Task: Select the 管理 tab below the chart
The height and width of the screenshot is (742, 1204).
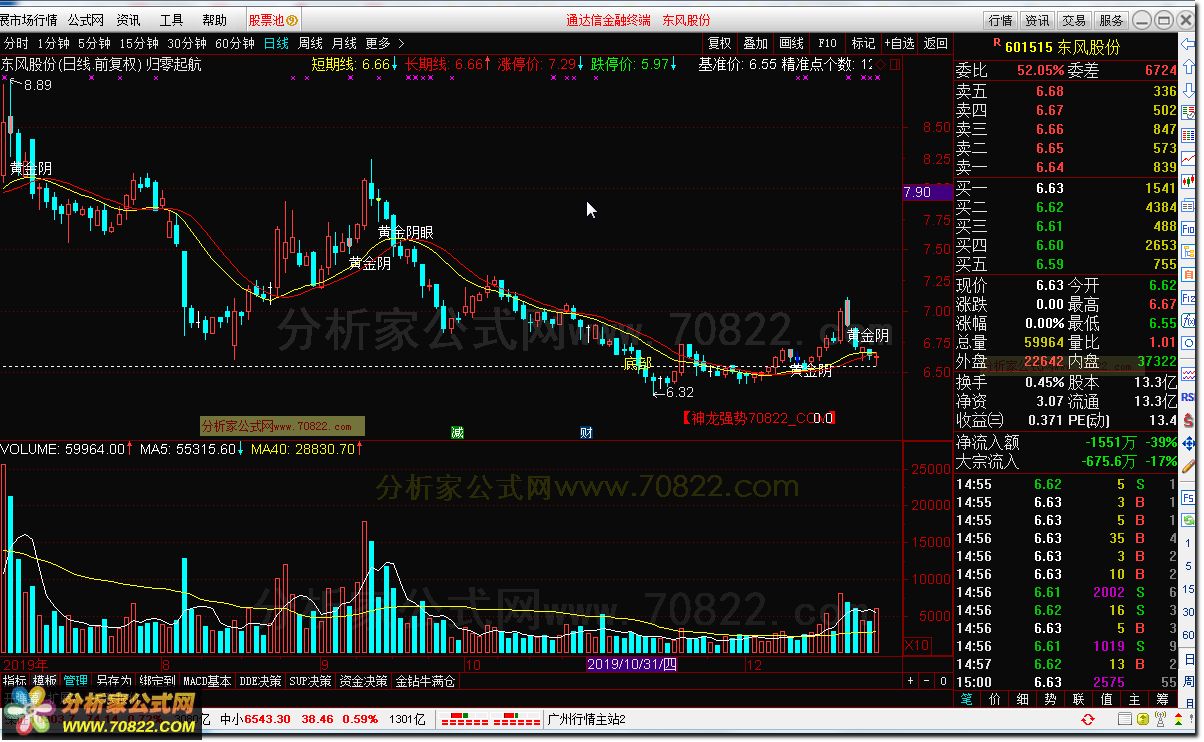Action: 76,681
